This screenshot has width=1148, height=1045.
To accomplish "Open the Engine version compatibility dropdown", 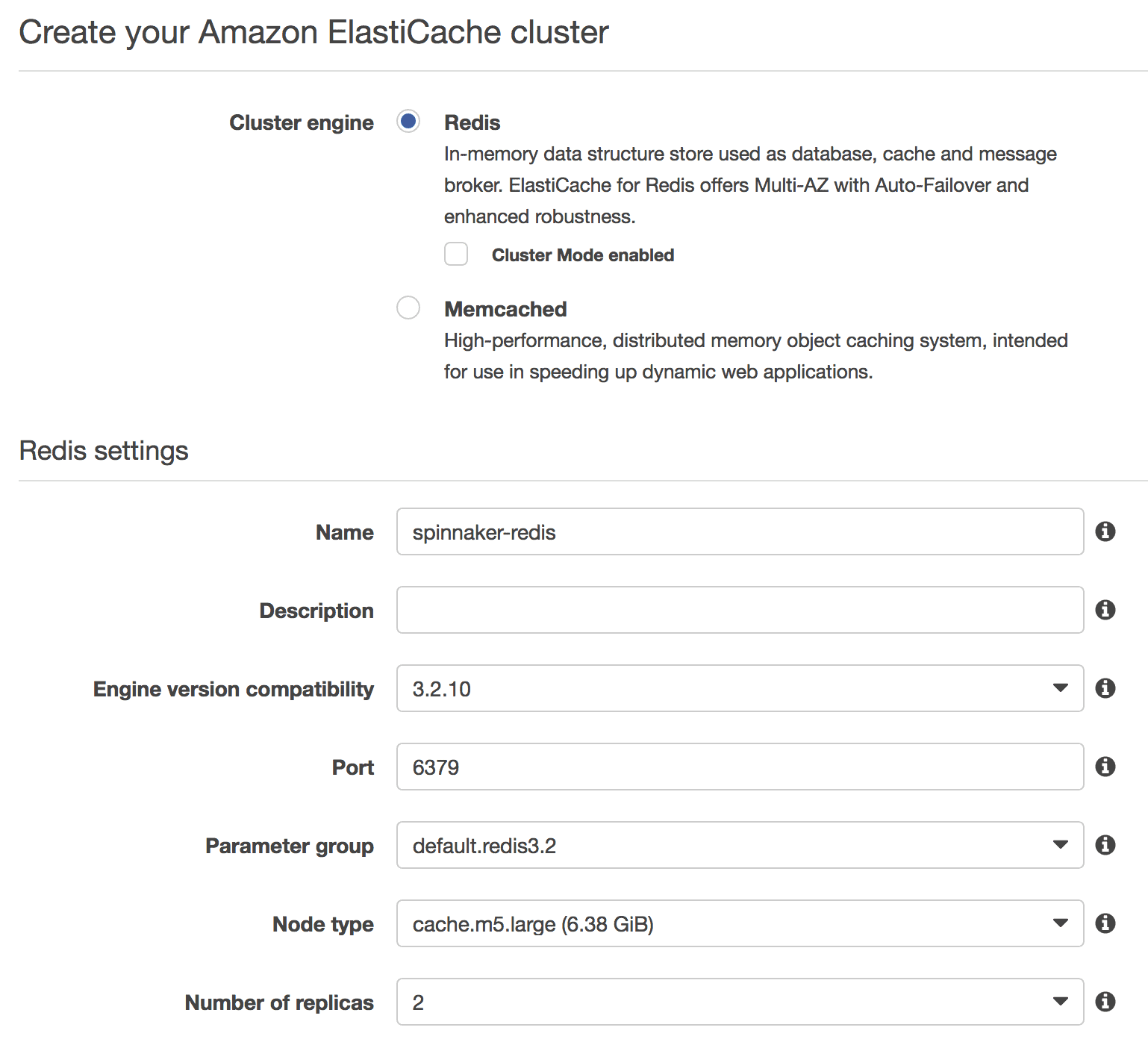I will pos(1061,688).
